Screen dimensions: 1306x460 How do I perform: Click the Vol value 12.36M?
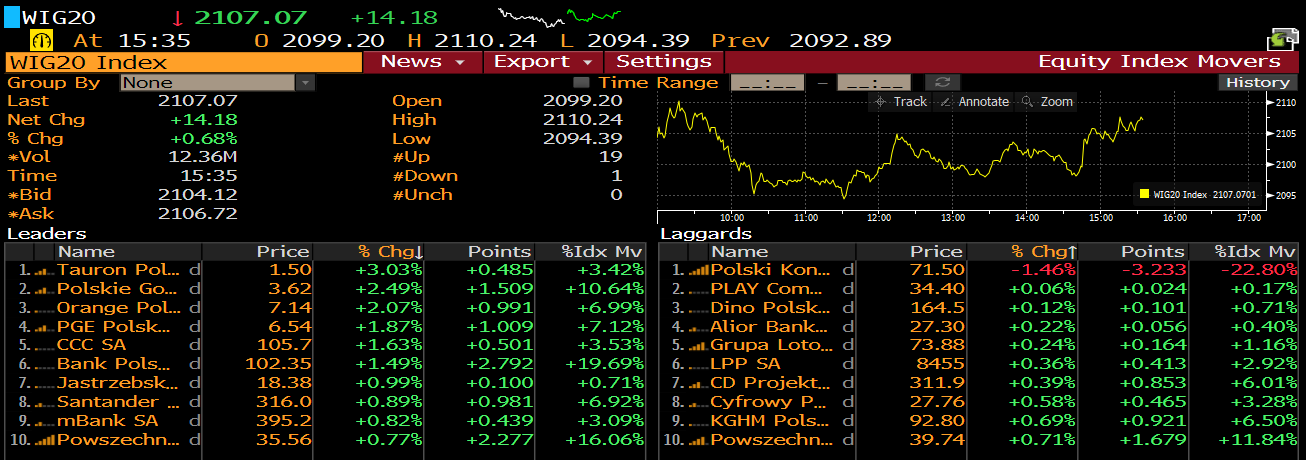click(x=203, y=157)
